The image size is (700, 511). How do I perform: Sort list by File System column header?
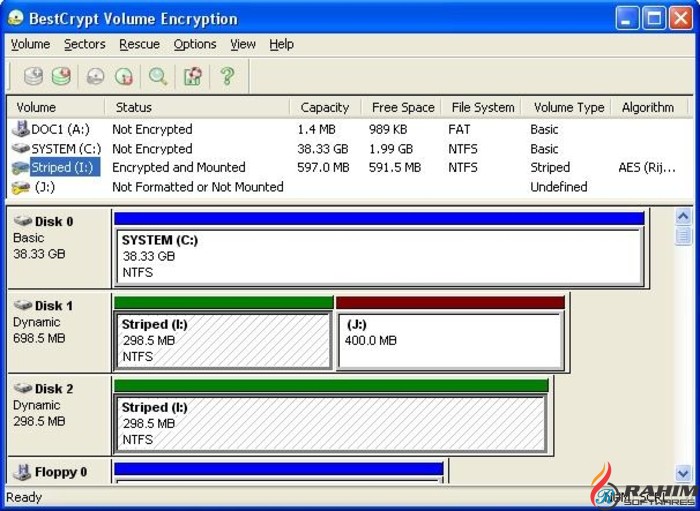(483, 107)
